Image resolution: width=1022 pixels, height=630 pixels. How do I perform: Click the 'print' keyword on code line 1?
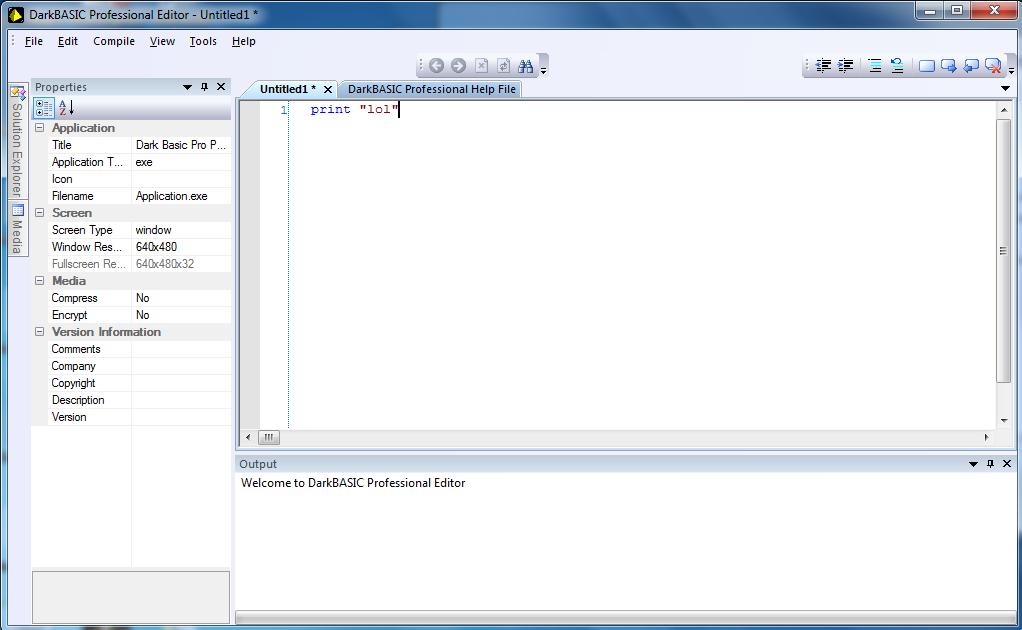tap(330, 109)
